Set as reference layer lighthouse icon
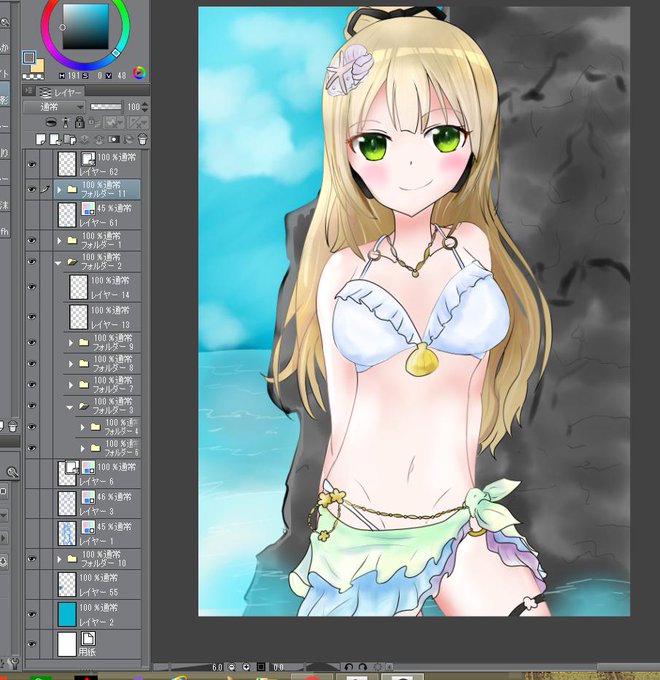 pyautogui.click(x=65, y=122)
